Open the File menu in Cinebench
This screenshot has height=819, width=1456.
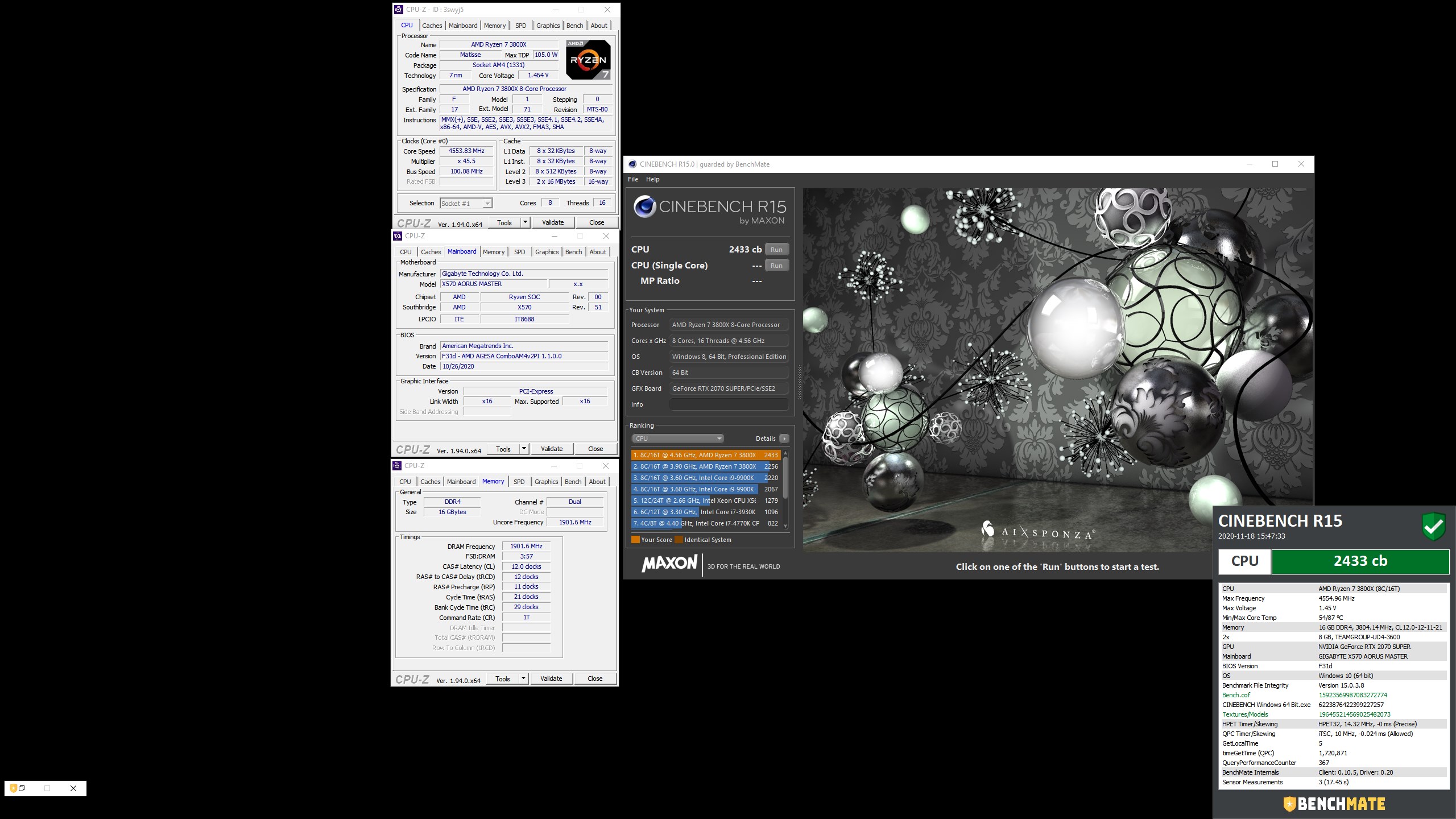632,179
